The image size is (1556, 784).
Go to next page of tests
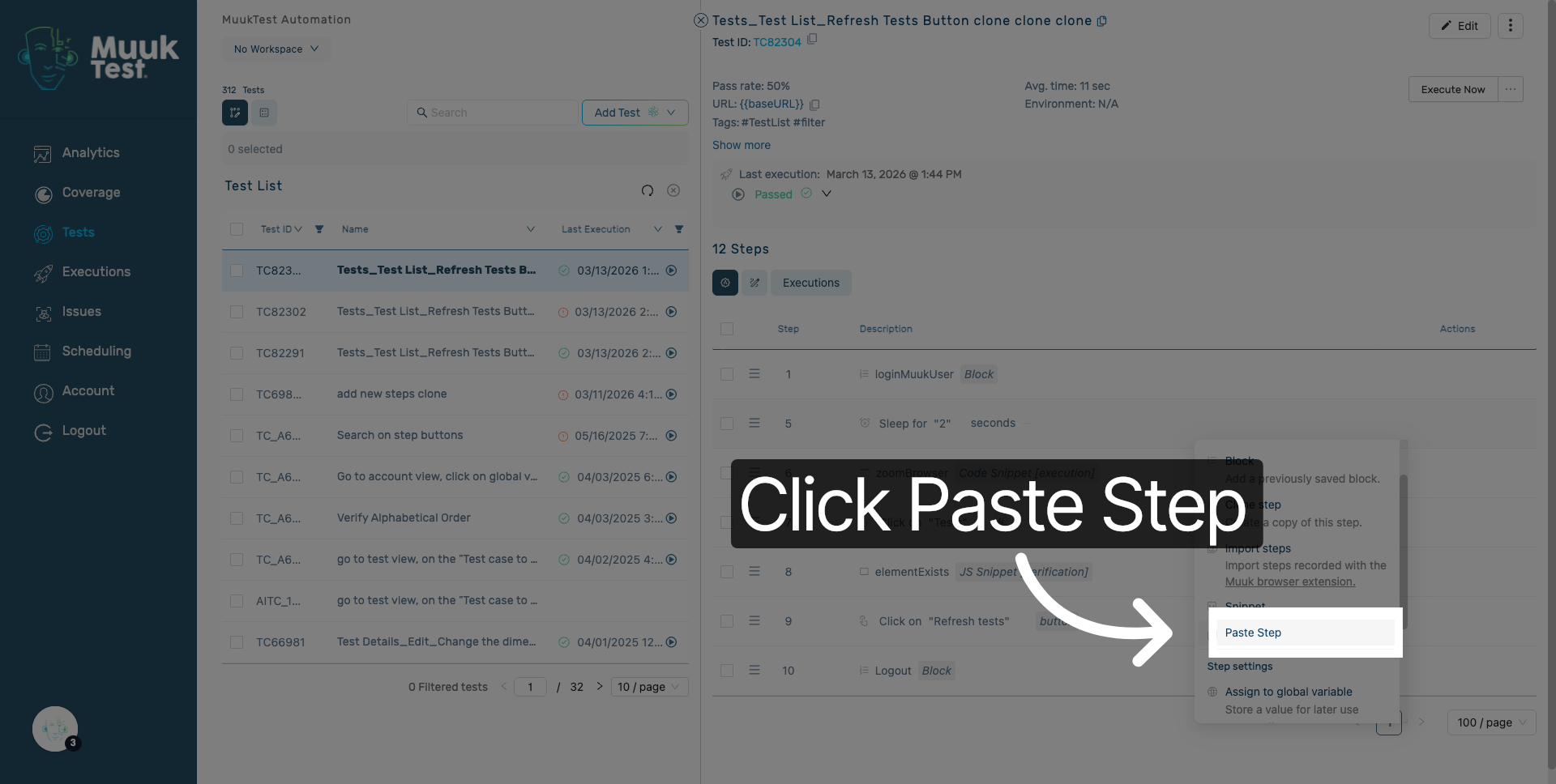[600, 686]
